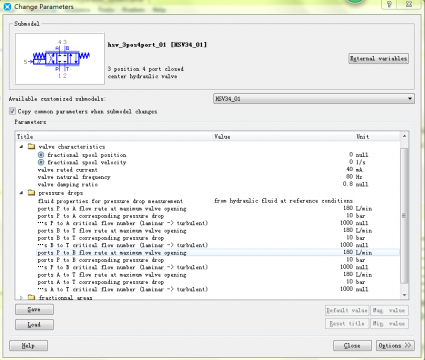This screenshot has width=425, height=360.
Task: Expand the fractional areas group
Action: [21, 297]
